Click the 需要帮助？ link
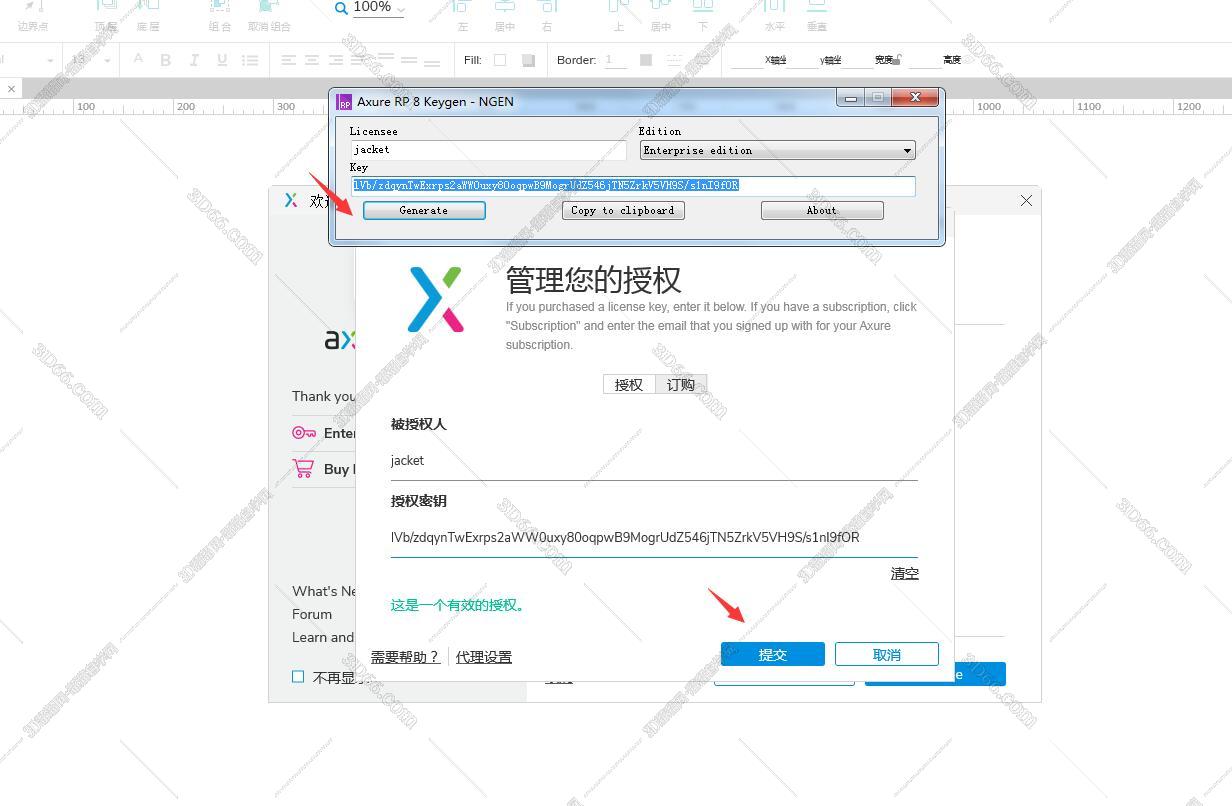 coord(405,657)
